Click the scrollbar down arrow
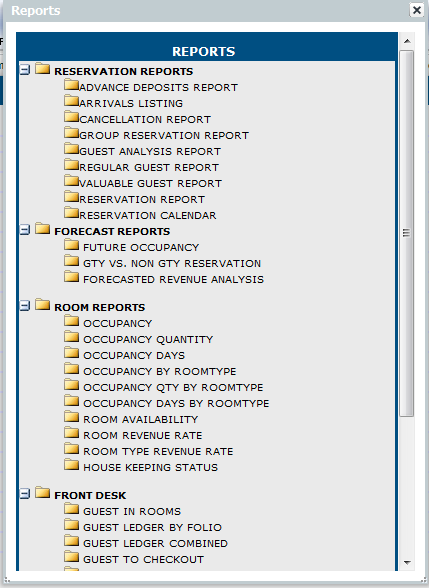This screenshot has height=588, width=429. (407, 562)
